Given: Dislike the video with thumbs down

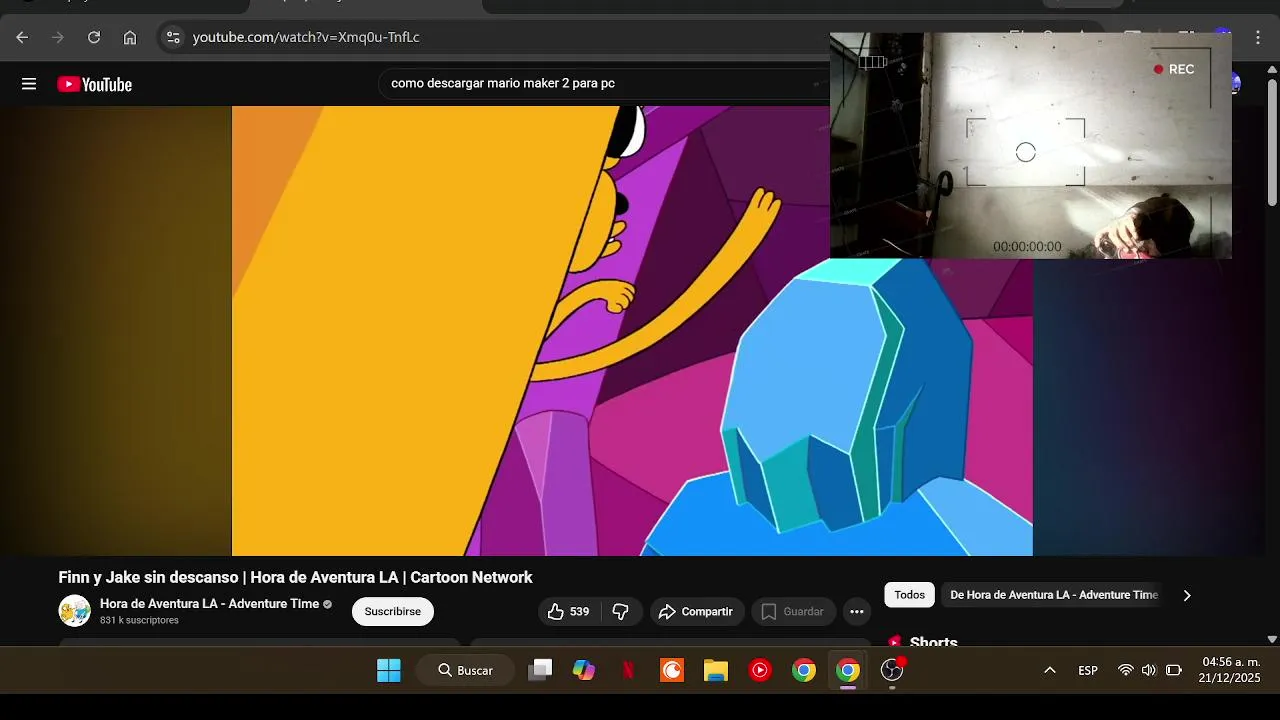Looking at the screenshot, I should 620,611.
